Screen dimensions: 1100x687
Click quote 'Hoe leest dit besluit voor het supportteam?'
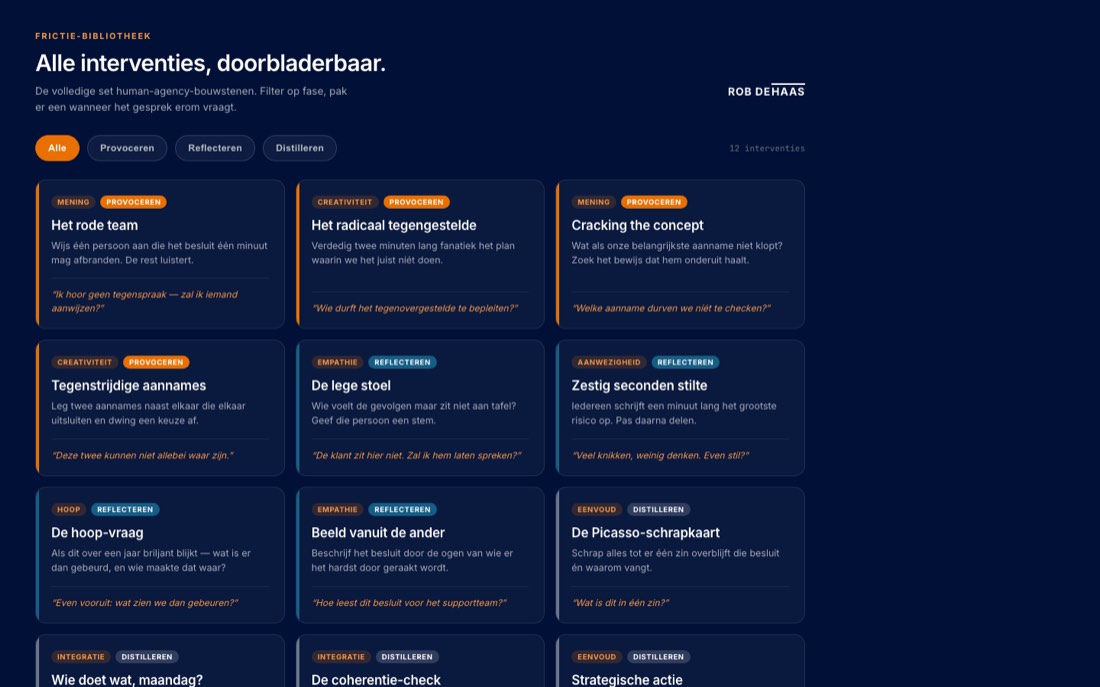coord(409,603)
